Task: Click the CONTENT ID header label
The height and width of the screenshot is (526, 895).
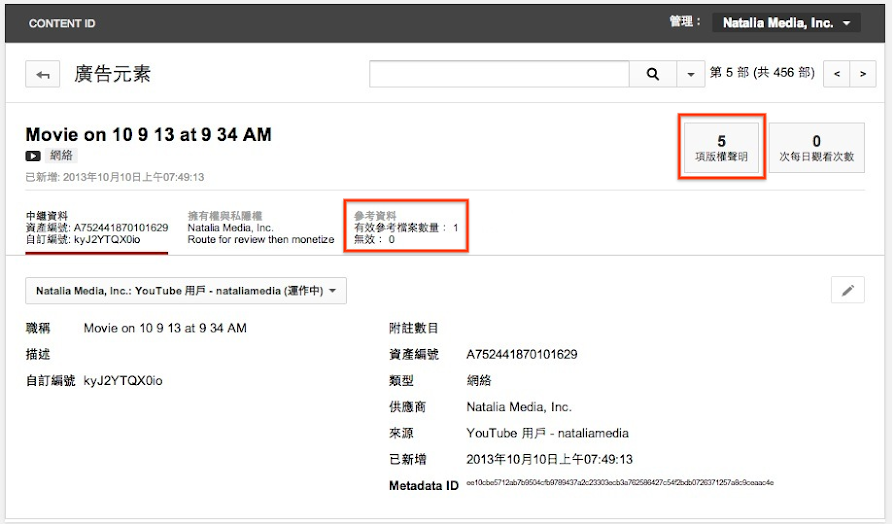Action: click(62, 24)
